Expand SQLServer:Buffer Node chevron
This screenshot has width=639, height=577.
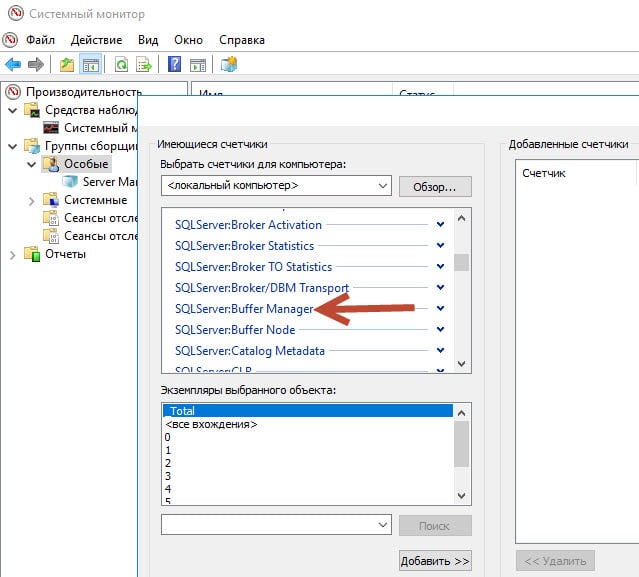click(441, 329)
